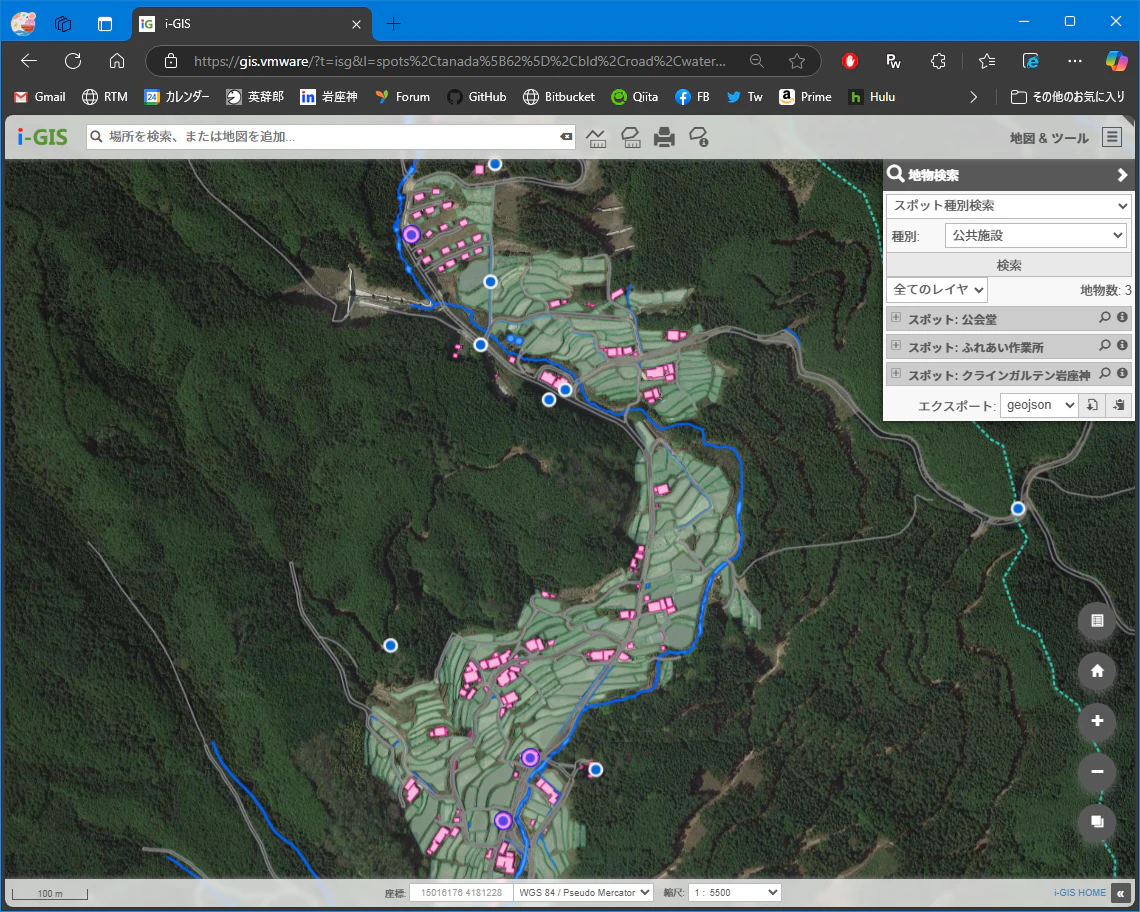The width and height of the screenshot is (1140, 912).
Task: Refresh the browser page
Action: click(x=73, y=61)
